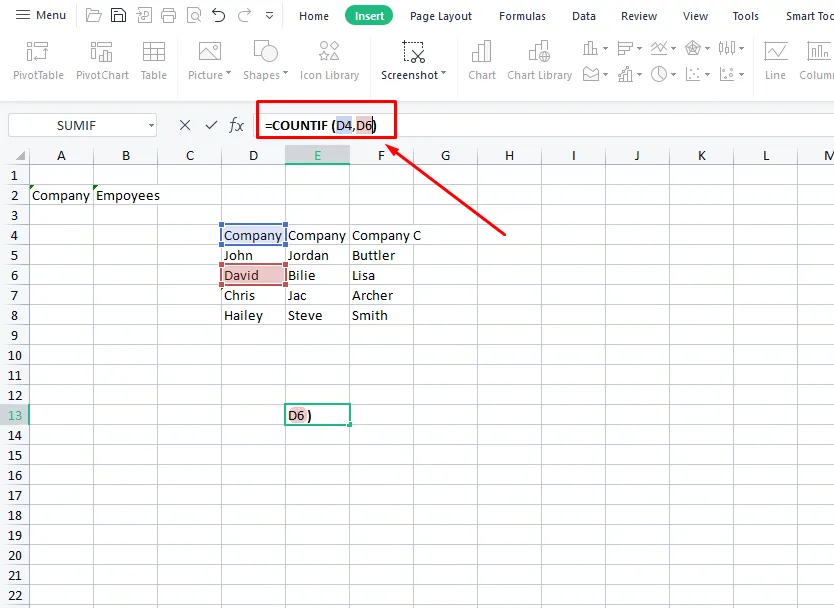This screenshot has width=834, height=608.
Task: Confirm formula with the checkmark icon
Action: coord(211,125)
